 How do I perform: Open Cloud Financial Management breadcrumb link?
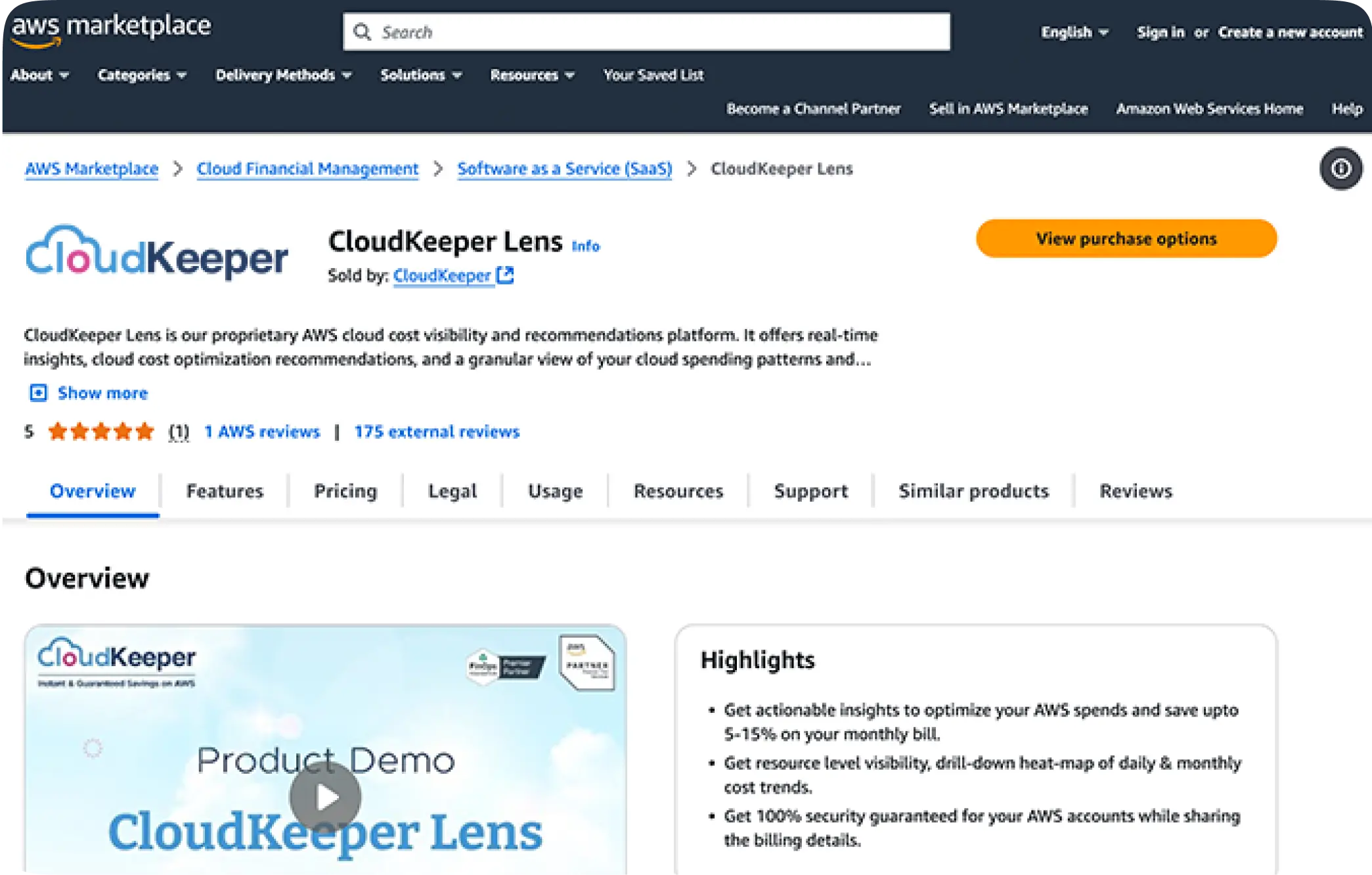point(307,169)
